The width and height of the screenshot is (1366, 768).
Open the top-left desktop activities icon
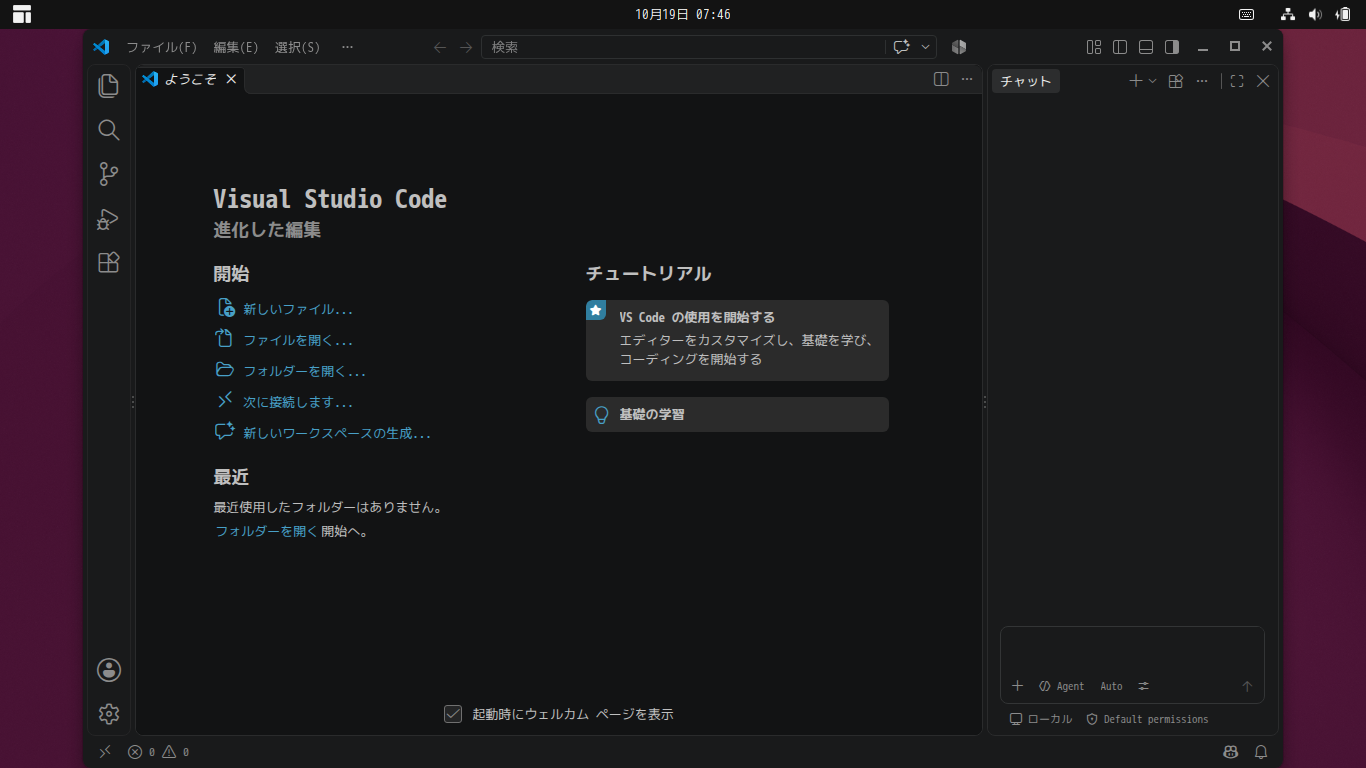pos(22,14)
